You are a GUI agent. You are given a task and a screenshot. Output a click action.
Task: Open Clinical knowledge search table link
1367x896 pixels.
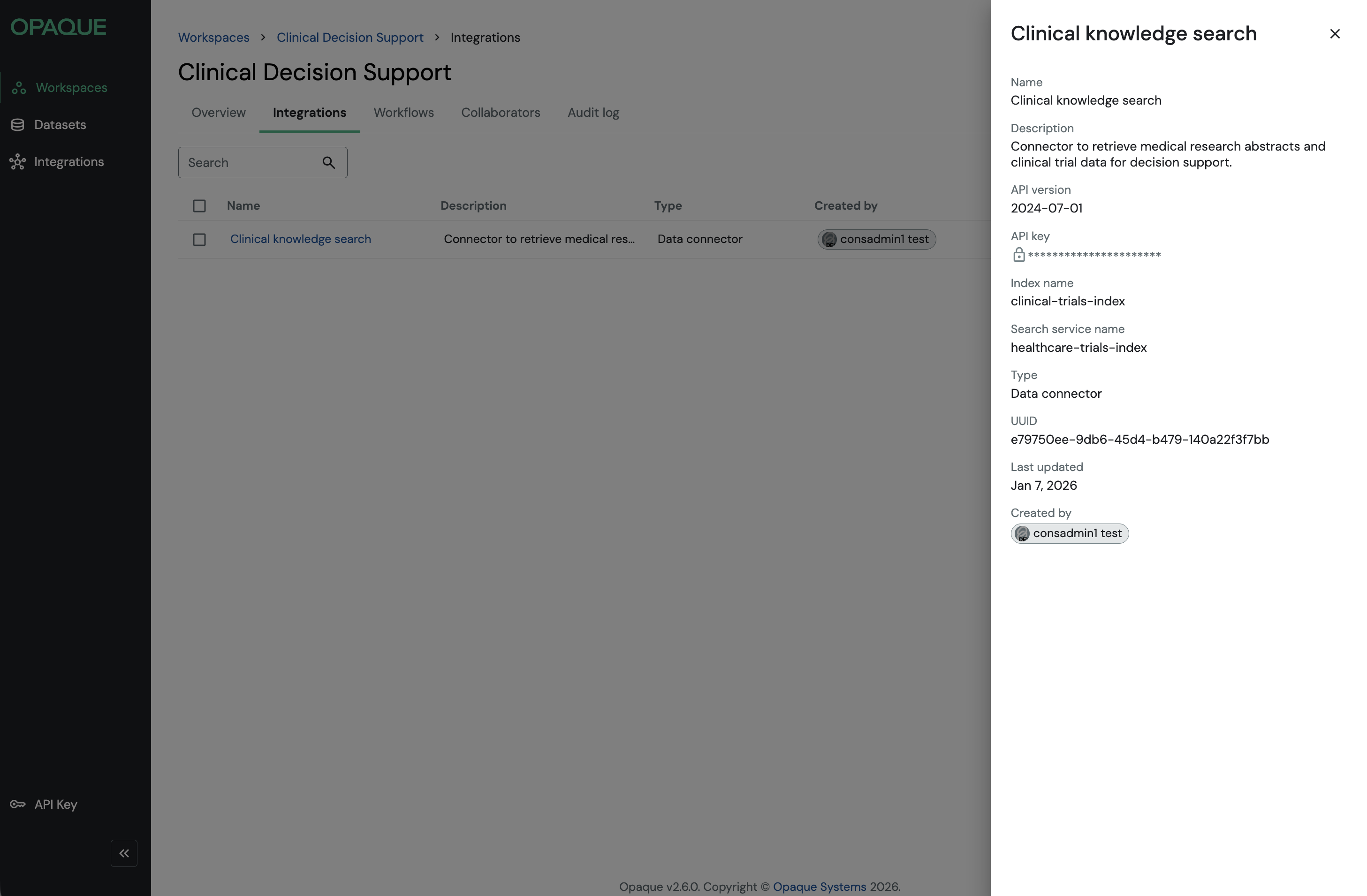[x=300, y=239]
